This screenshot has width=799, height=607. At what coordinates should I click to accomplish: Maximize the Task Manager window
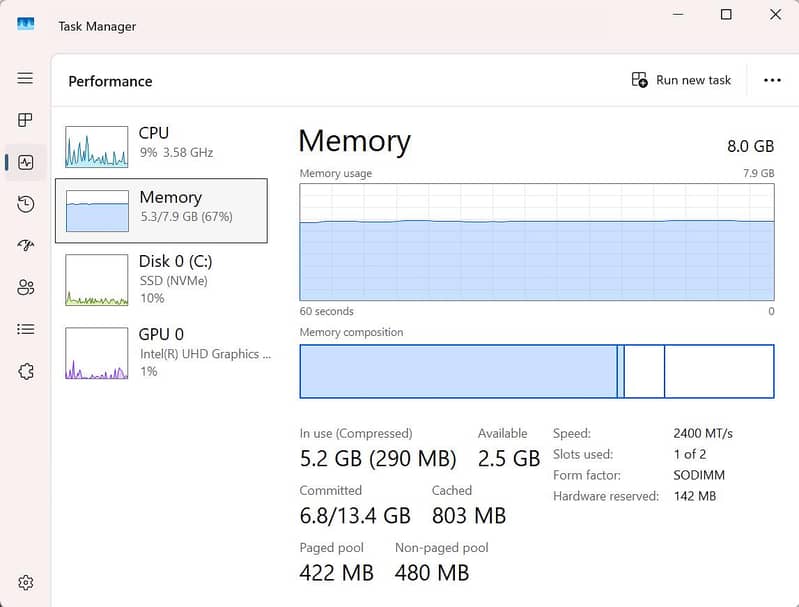726,15
